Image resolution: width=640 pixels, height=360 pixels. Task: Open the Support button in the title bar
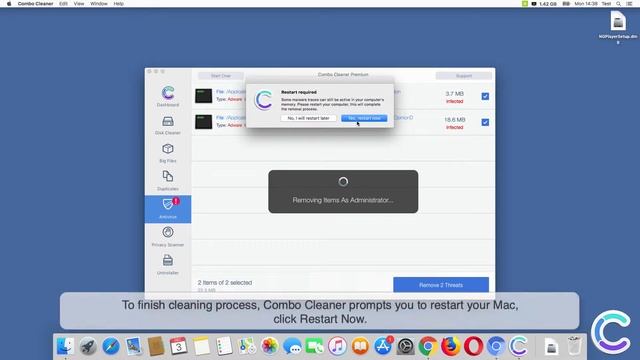pyautogui.click(x=464, y=76)
